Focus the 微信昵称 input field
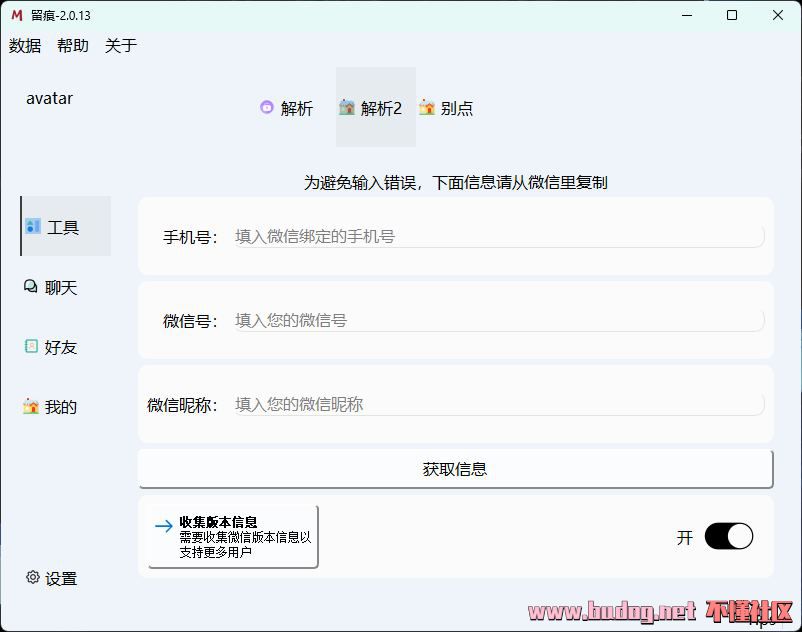The image size is (802, 632). pyautogui.click(x=499, y=404)
